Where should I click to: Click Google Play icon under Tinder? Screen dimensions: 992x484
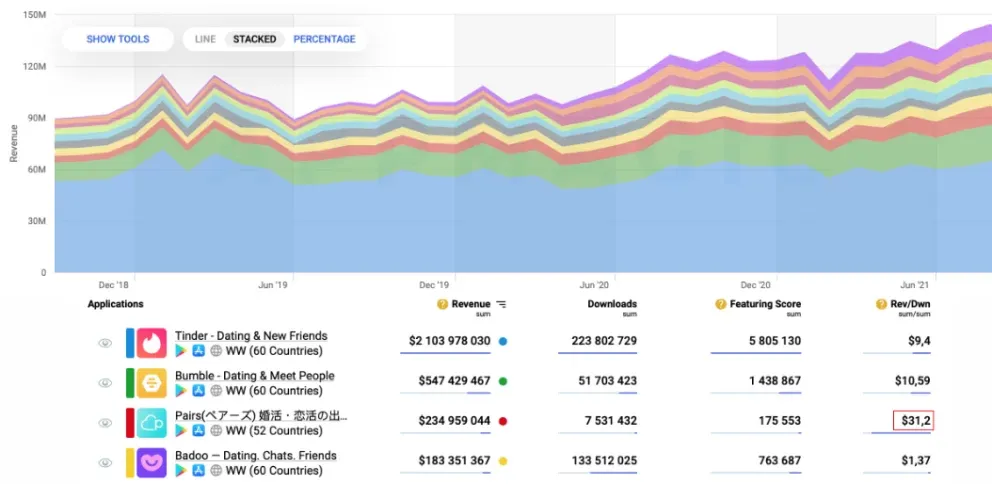click(x=182, y=351)
